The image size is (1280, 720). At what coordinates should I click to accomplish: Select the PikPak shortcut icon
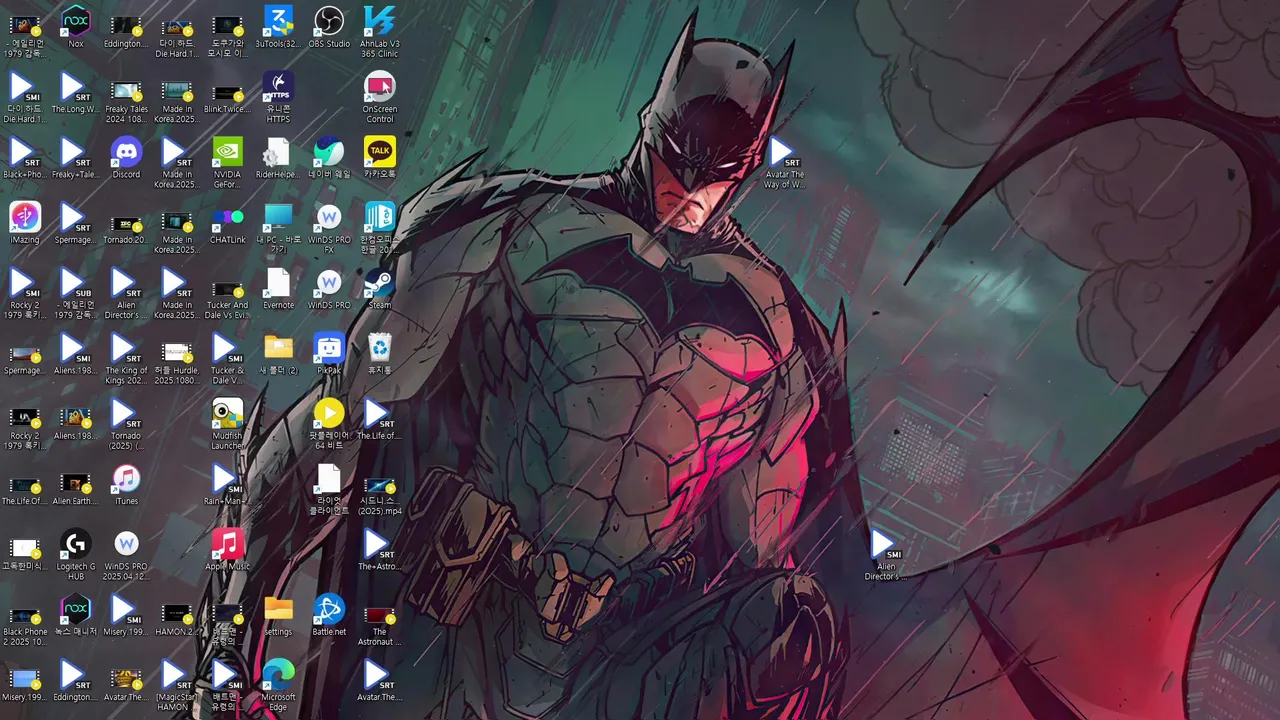point(329,354)
